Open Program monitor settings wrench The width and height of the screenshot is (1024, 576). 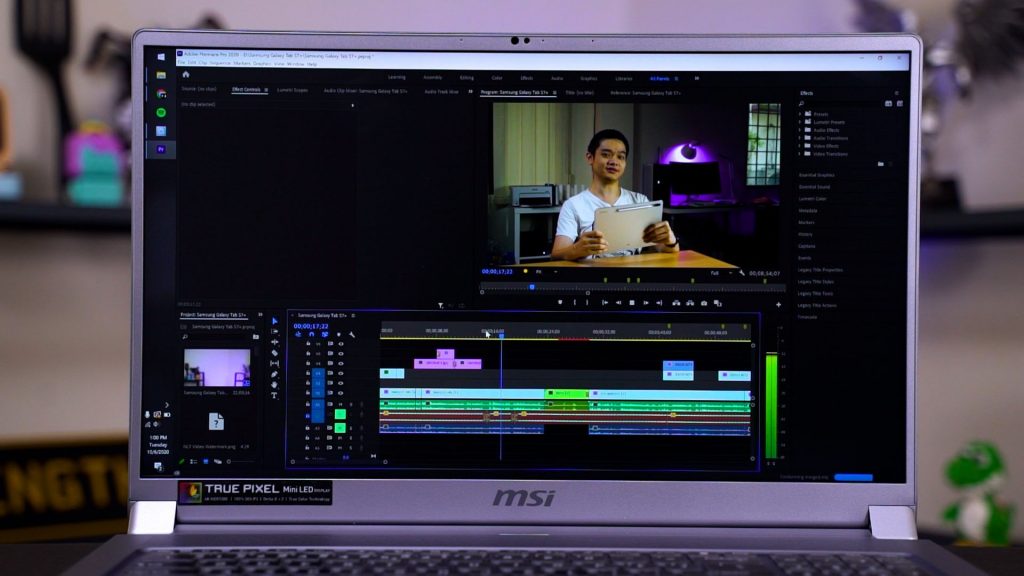click(742, 273)
